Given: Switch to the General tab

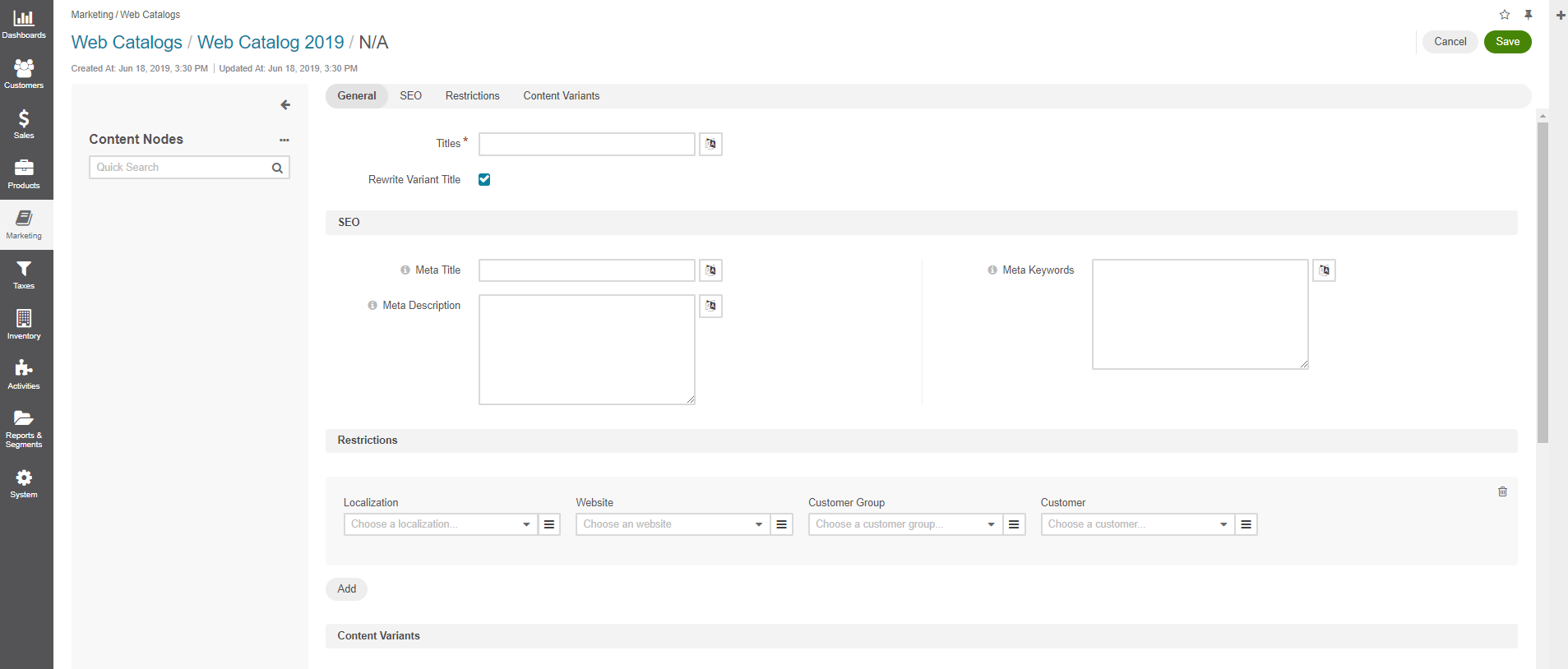Looking at the screenshot, I should [x=357, y=96].
